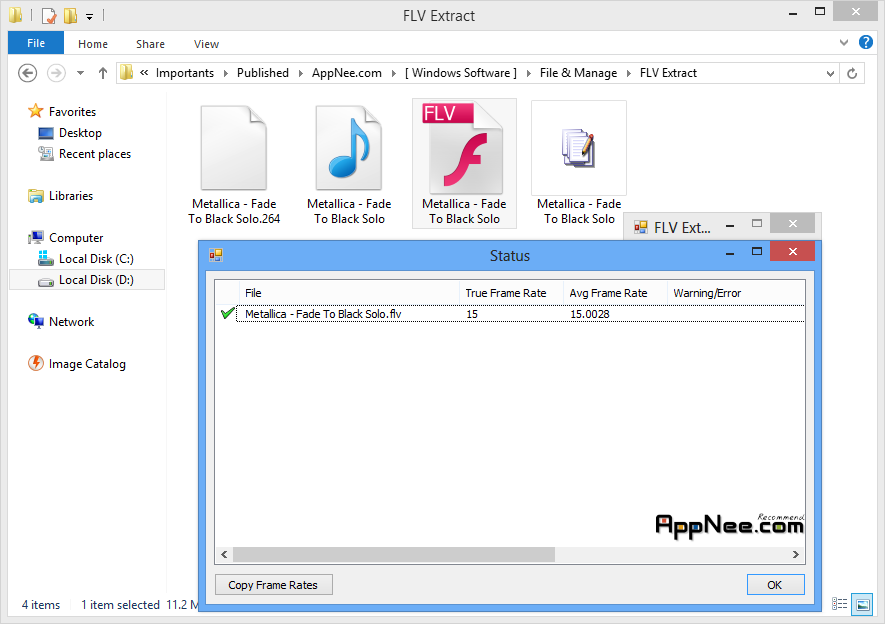Screen dimensions: 885x624
Task: Select the Metallica audio file music note icon
Action: [x=349, y=148]
